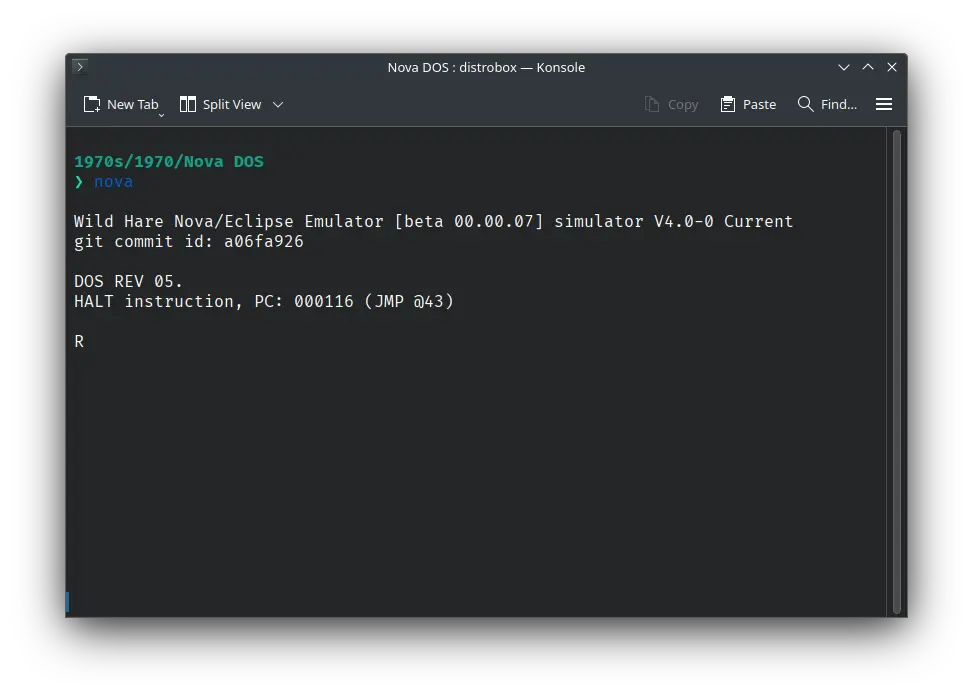974x696 pixels.
Task: Click the "Split View" text label
Action: point(232,104)
